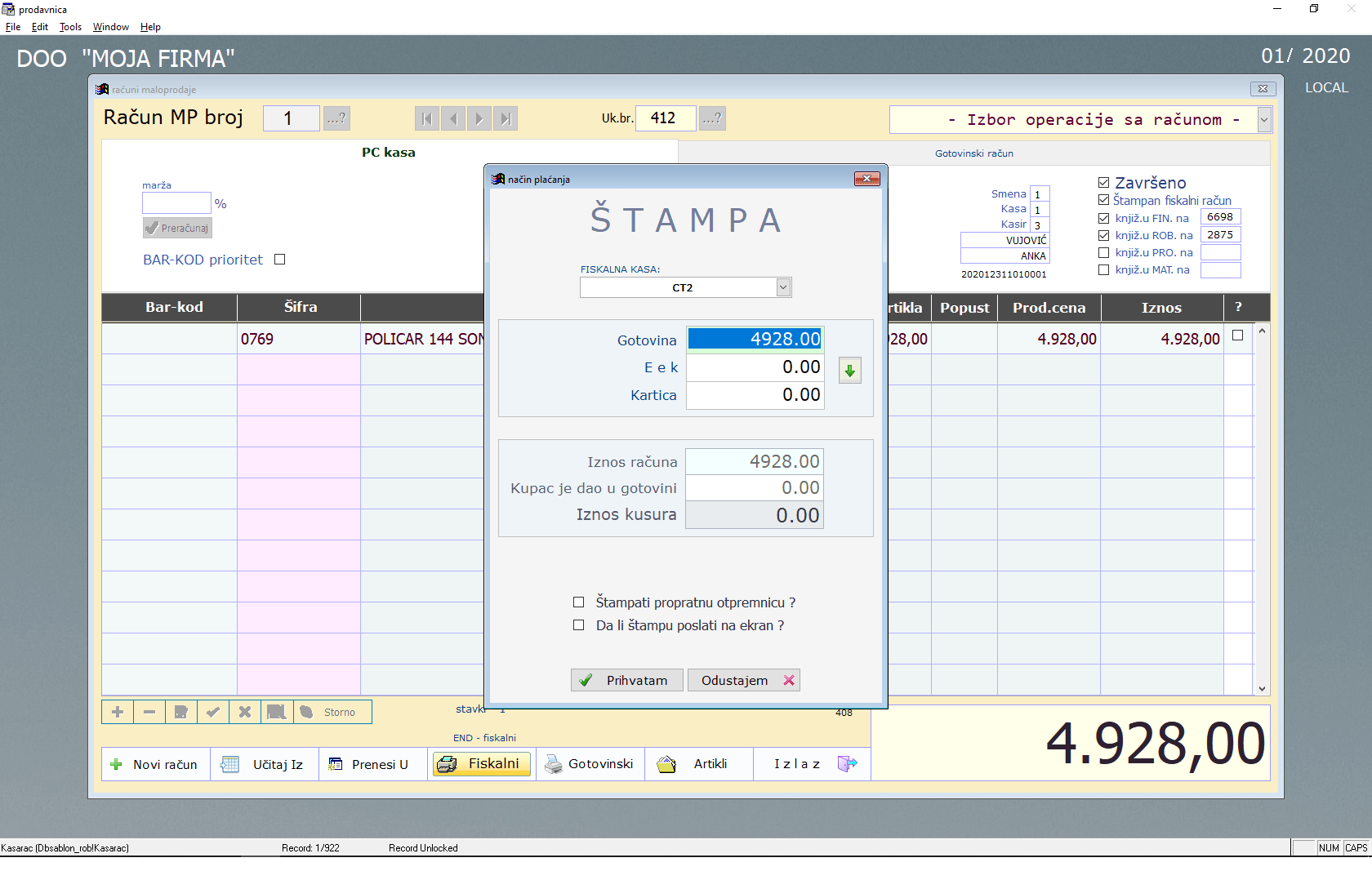The width and height of the screenshot is (1372, 880).
Task: Check Štampati propratnu otpremnicu option
Action: pos(578,602)
